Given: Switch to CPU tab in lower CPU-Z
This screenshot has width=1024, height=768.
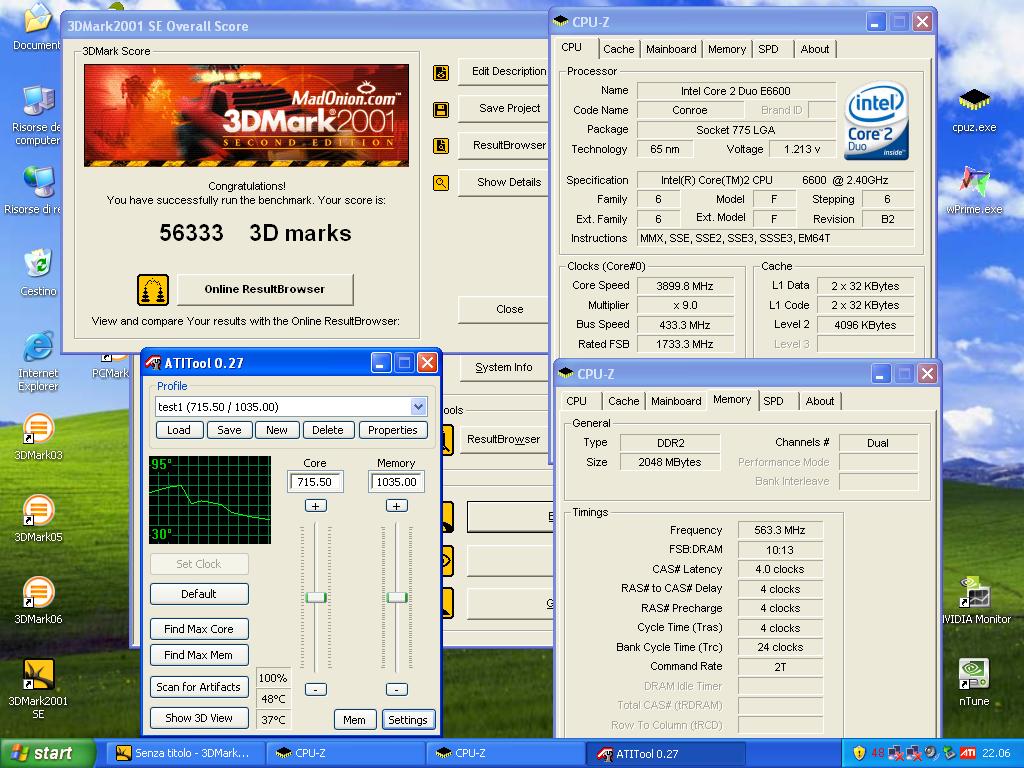Looking at the screenshot, I should pos(576,401).
